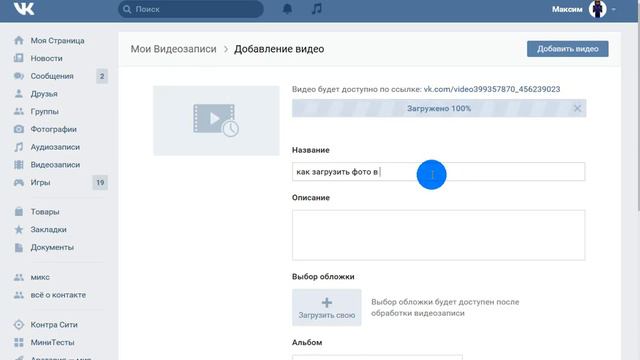This screenshot has height=360, width=640.
Task: Click the Загружено 100% progress bar
Action: tap(439, 108)
